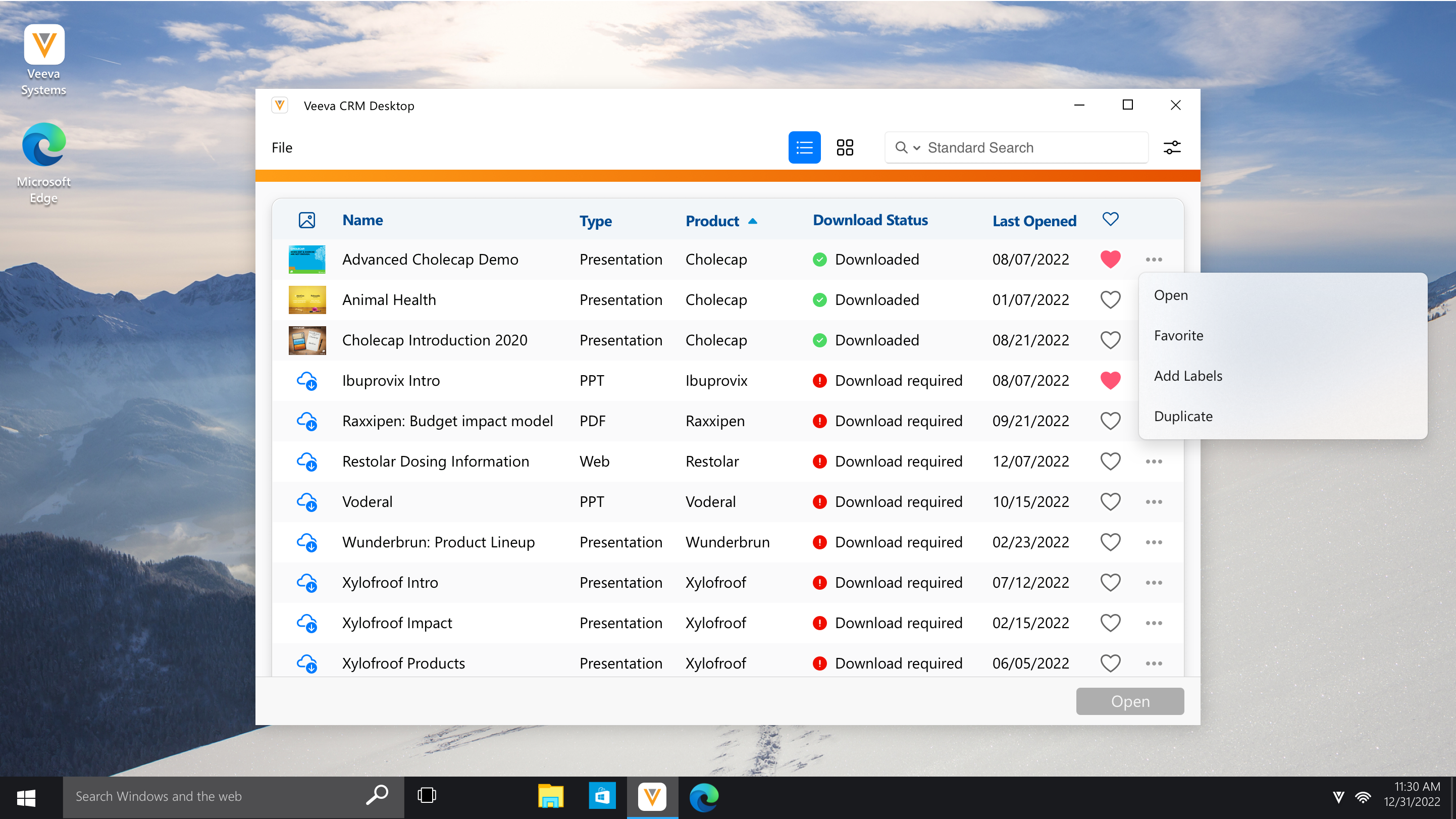Select Duplicate in the context menu
1456x819 pixels.
pos(1183,416)
